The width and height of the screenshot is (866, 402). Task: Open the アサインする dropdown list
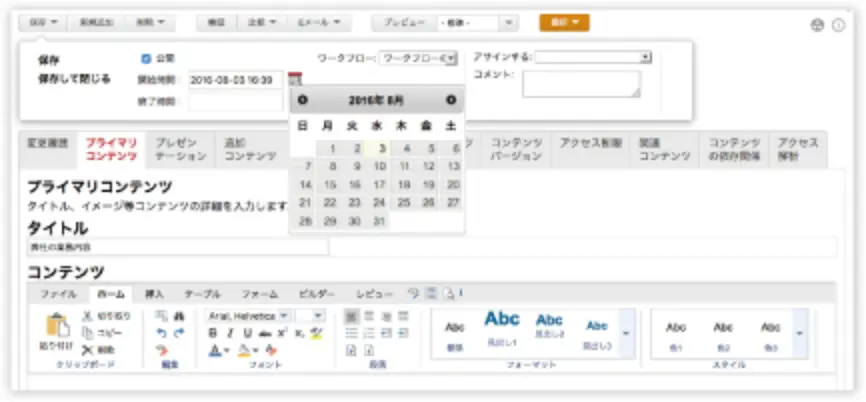(x=646, y=57)
